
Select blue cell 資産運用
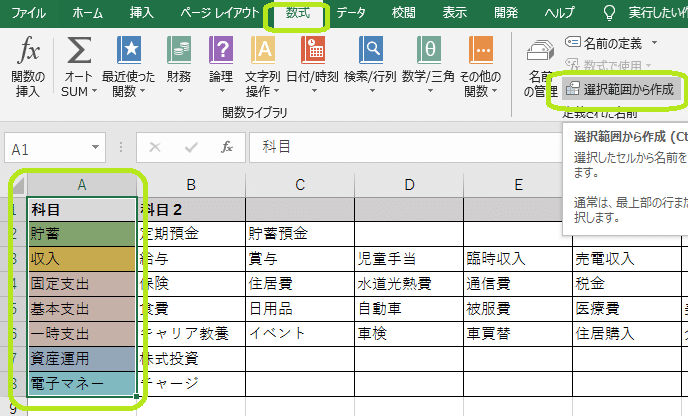[82, 359]
